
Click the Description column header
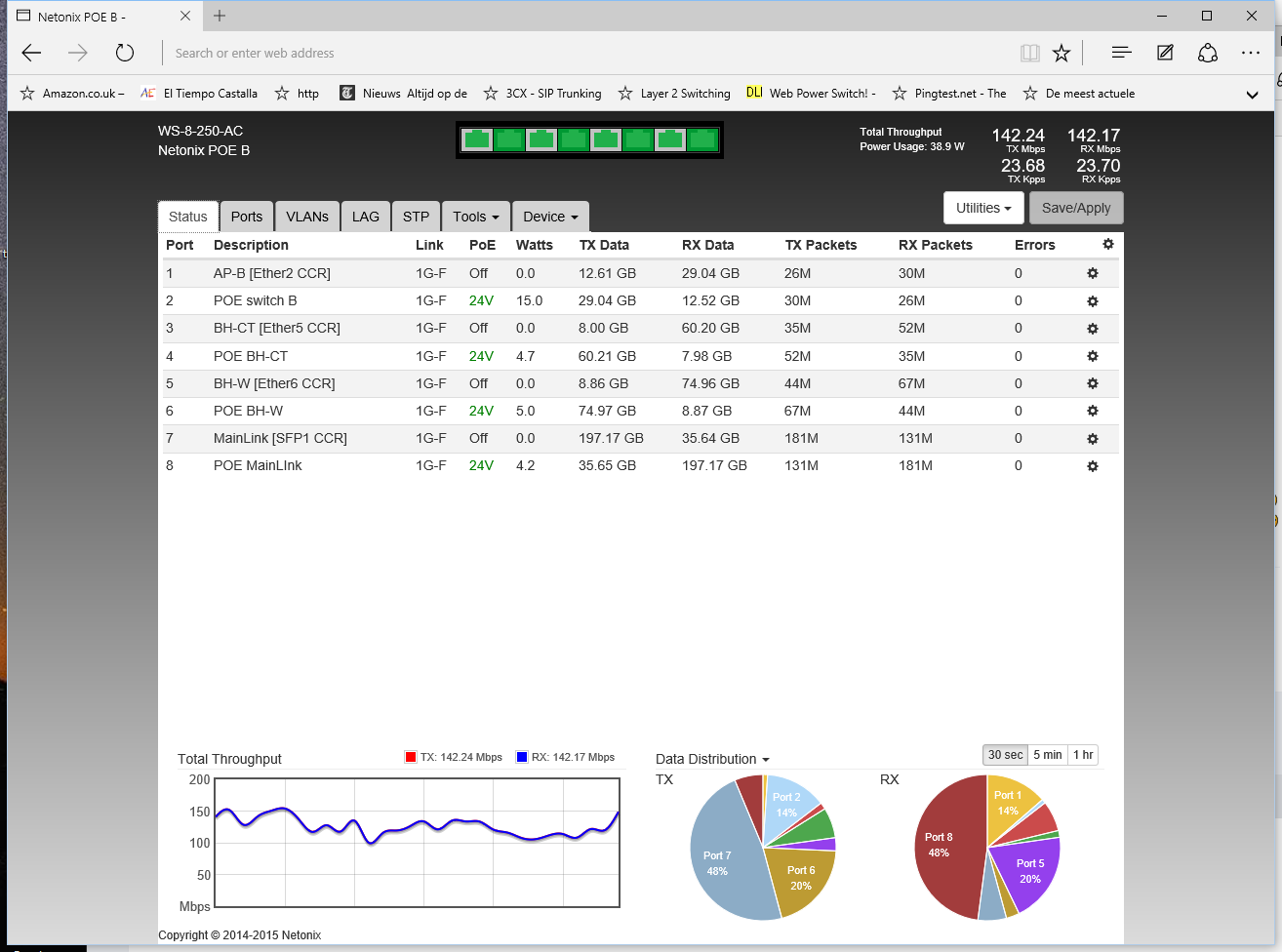pyautogui.click(x=251, y=245)
